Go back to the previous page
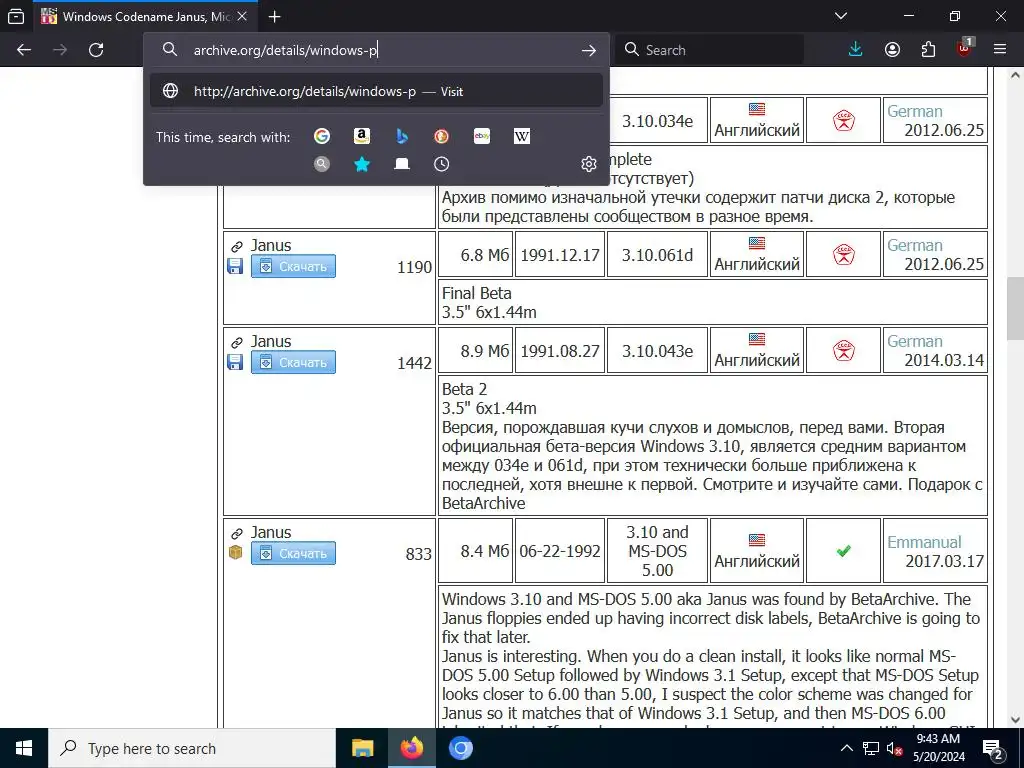The height and width of the screenshot is (768, 1024). click(x=24, y=50)
